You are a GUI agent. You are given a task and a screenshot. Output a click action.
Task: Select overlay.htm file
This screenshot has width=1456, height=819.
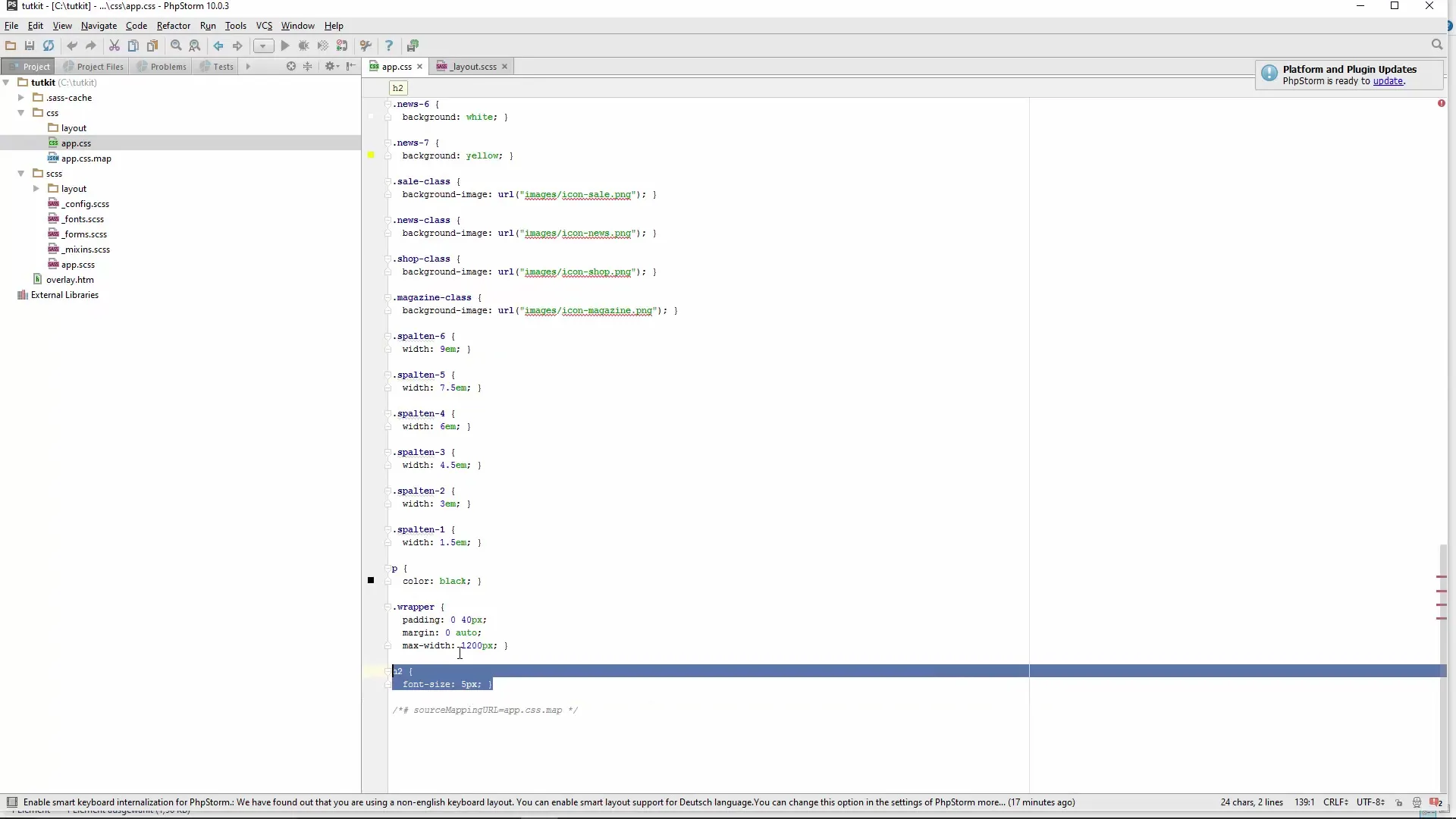[x=63, y=280]
